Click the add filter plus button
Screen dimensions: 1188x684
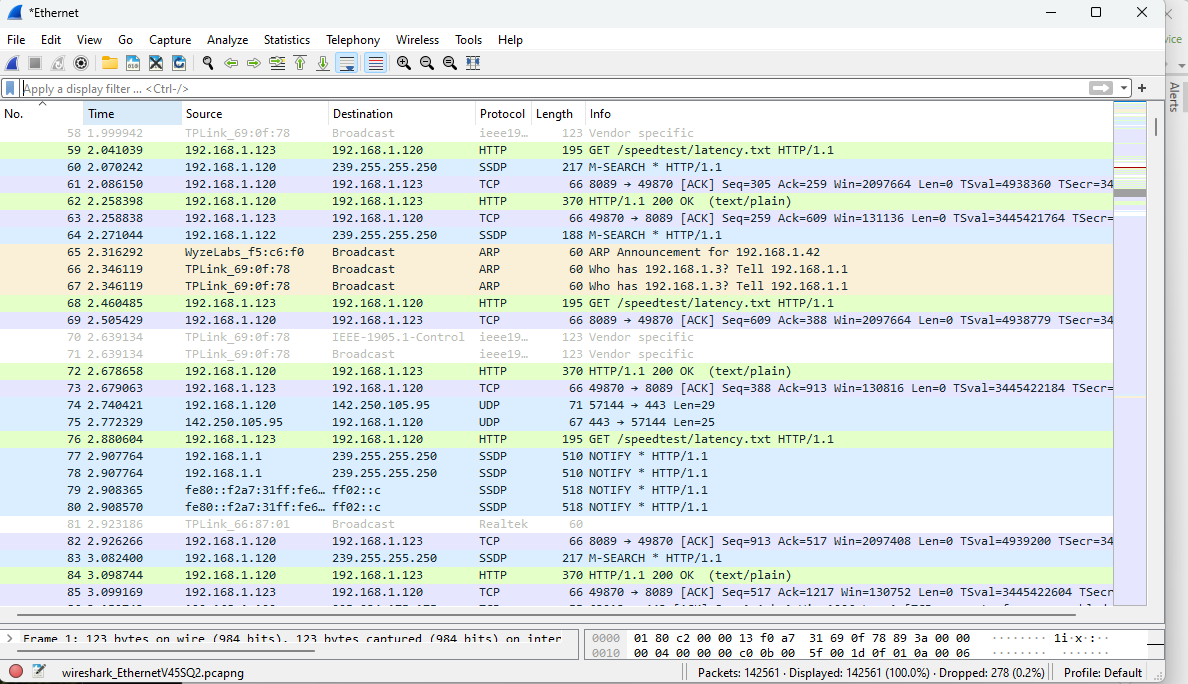1142,88
